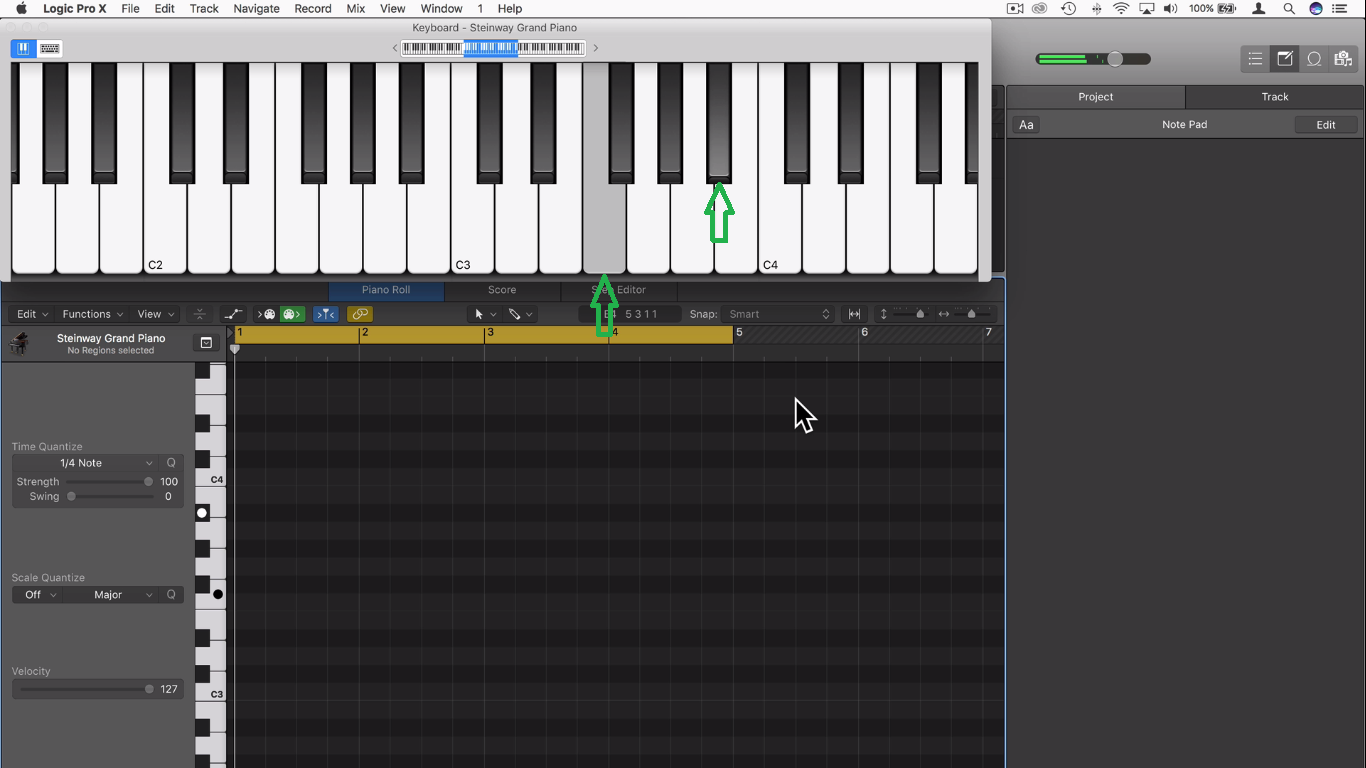Click the Time Machine menu bar icon
The height and width of the screenshot is (768, 1366).
1068,9
